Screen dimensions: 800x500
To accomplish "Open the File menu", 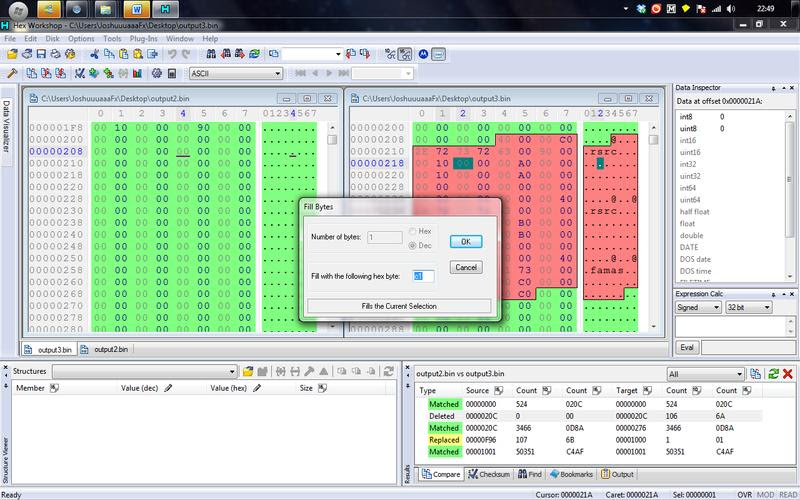I will [x=10, y=39].
